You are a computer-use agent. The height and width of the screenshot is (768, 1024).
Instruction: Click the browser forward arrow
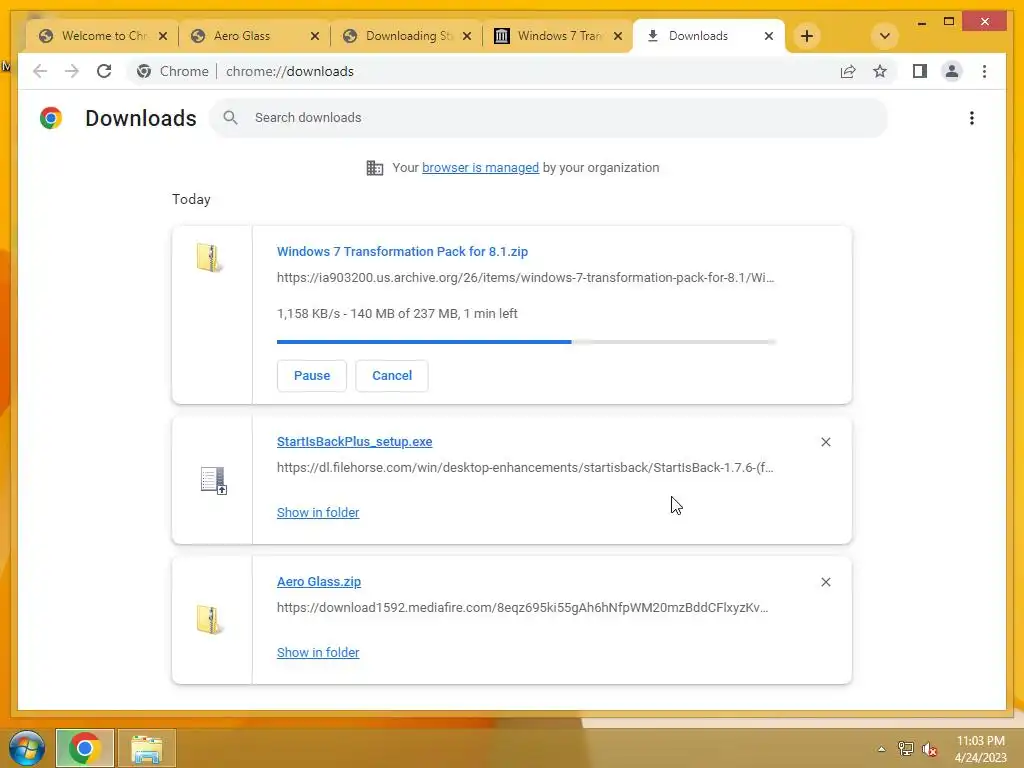click(72, 71)
